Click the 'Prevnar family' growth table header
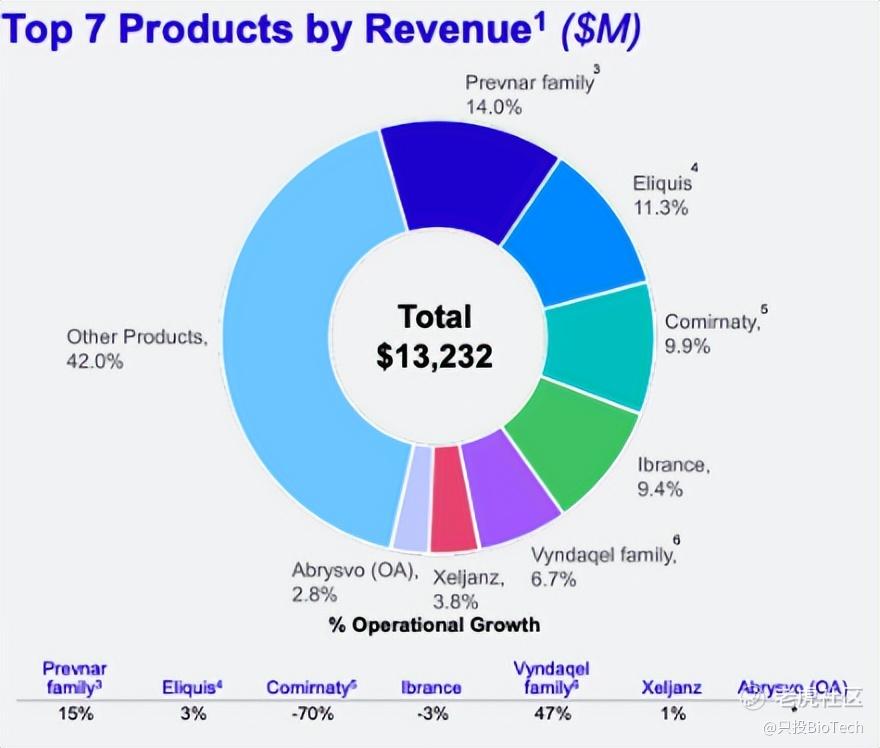This screenshot has width=880, height=748. [x=74, y=678]
